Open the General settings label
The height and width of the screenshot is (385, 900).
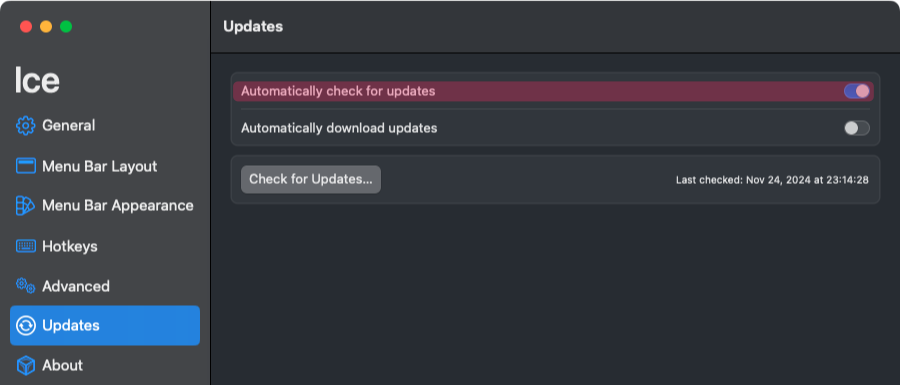69,126
